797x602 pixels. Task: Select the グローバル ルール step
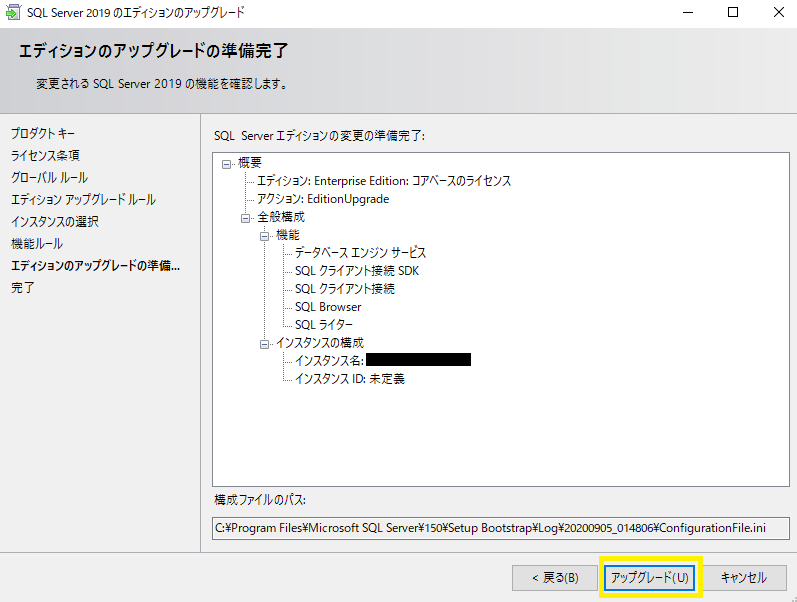(50, 177)
